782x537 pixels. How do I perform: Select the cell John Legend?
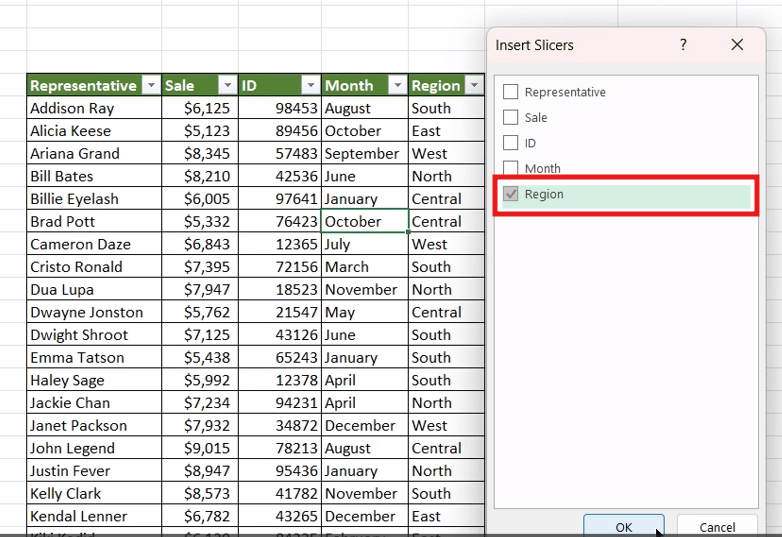[94, 448]
